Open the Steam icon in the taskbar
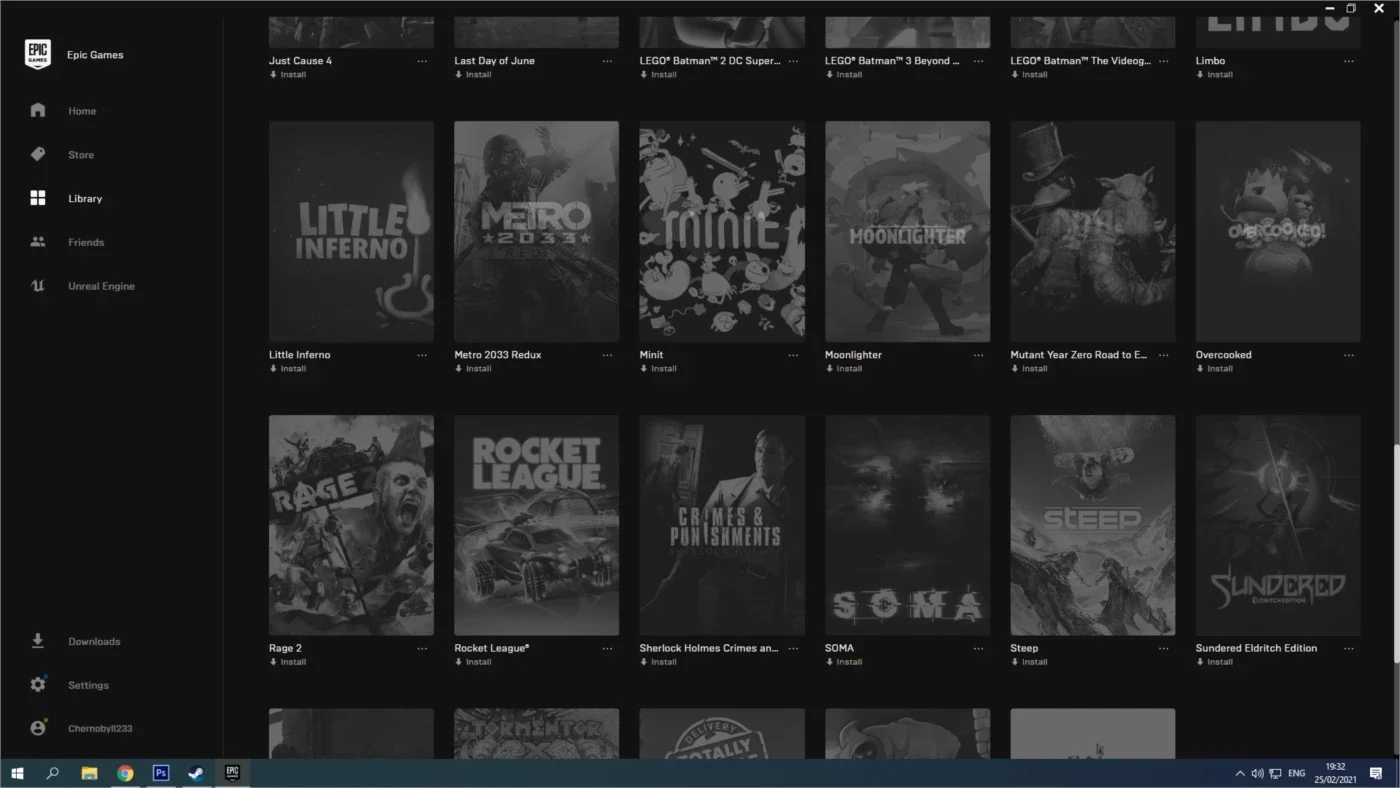Viewport: 1400px width, 788px height. 197,773
